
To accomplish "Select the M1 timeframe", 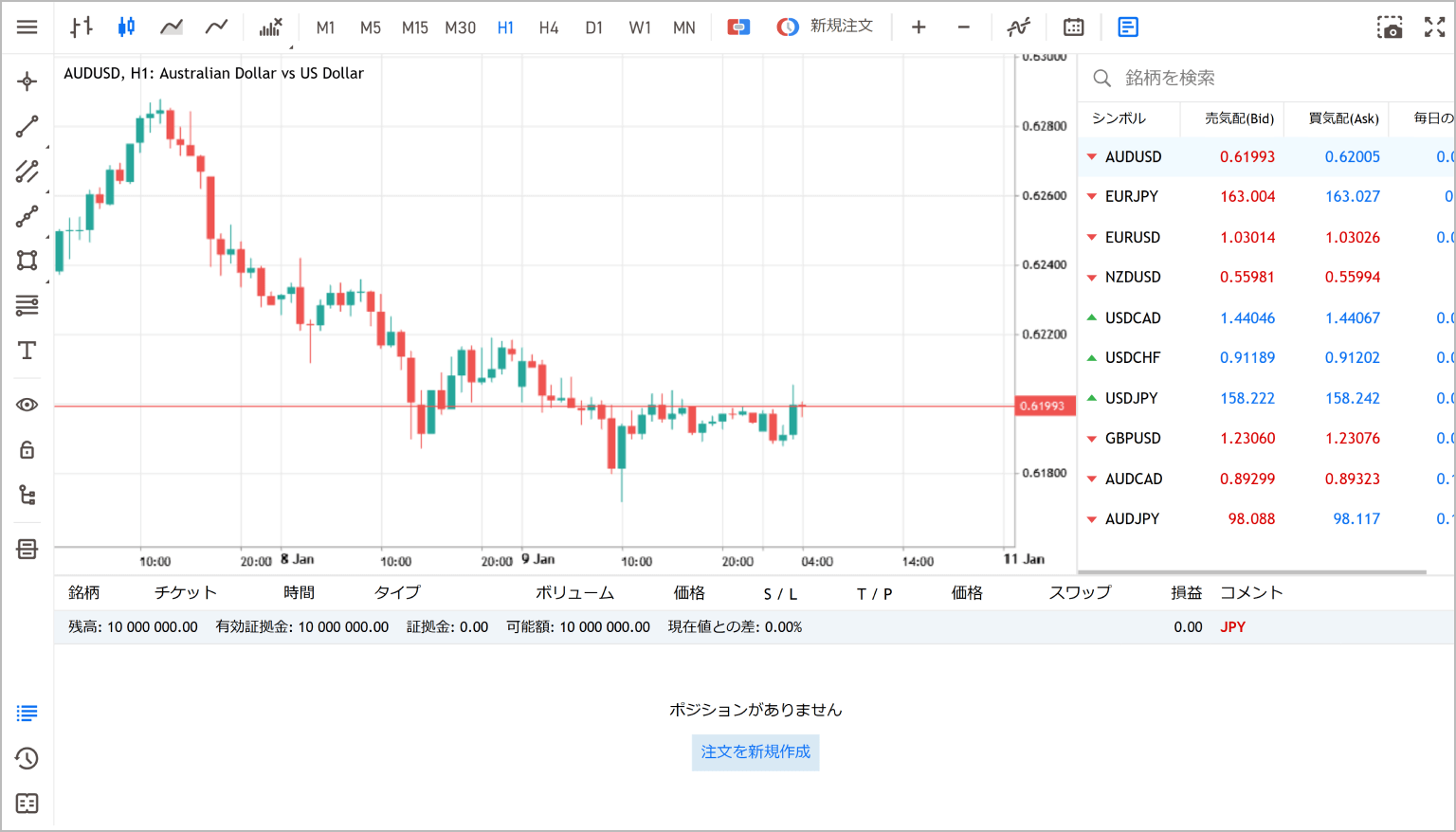I will [325, 27].
